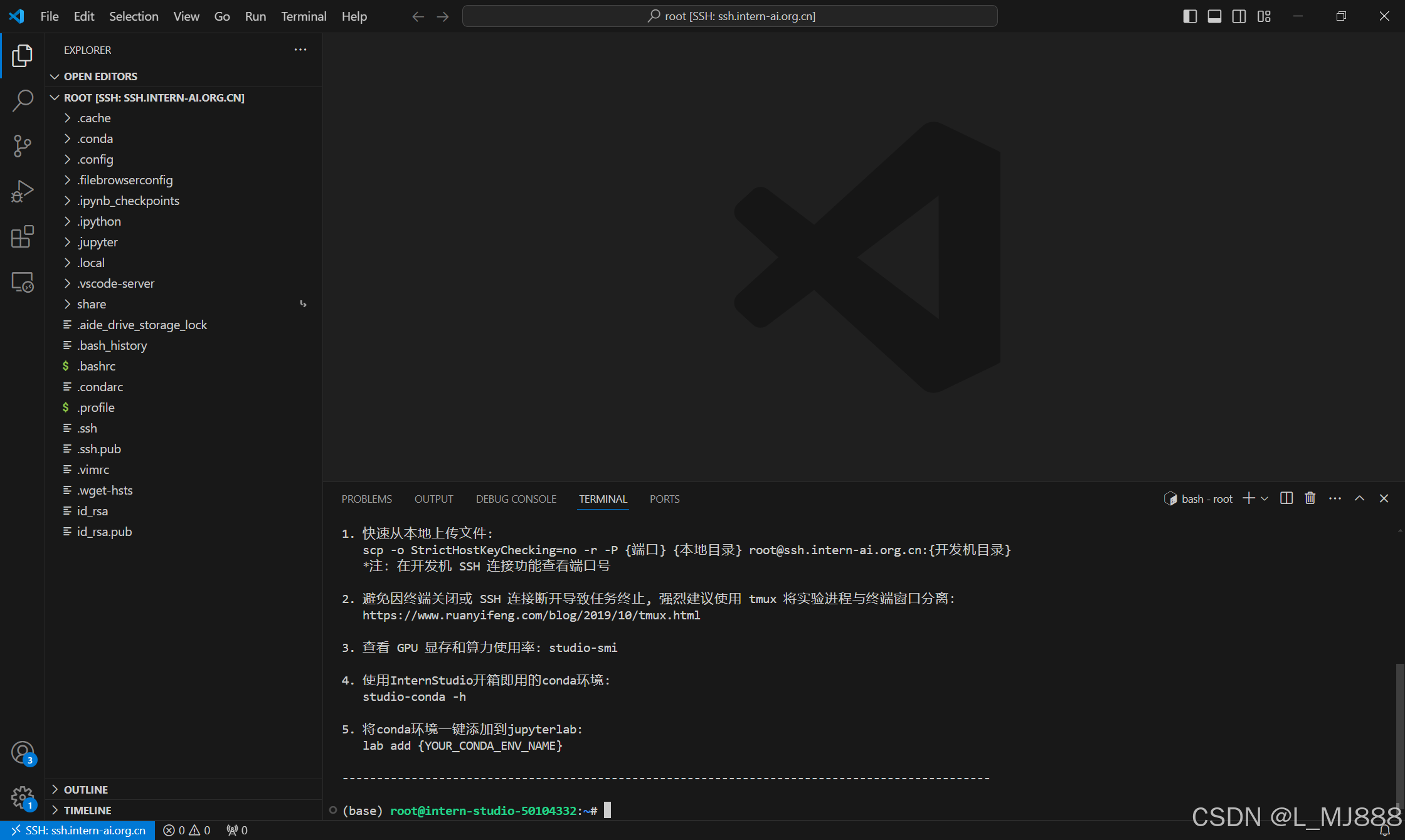Image resolution: width=1405 pixels, height=840 pixels.
Task: Click the command palette search bar
Action: coord(729,16)
